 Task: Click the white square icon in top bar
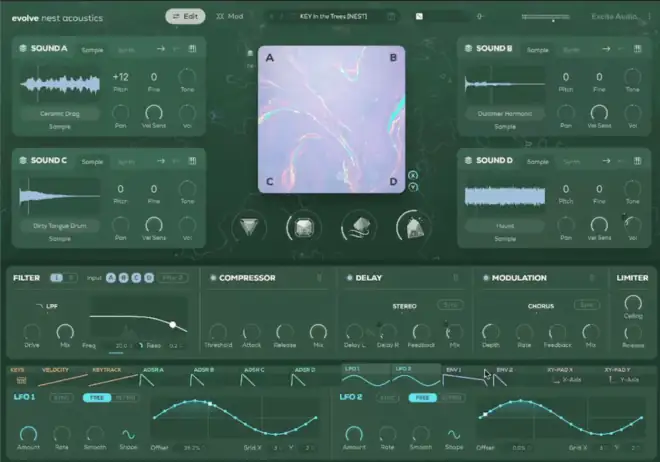pyautogui.click(x=419, y=16)
